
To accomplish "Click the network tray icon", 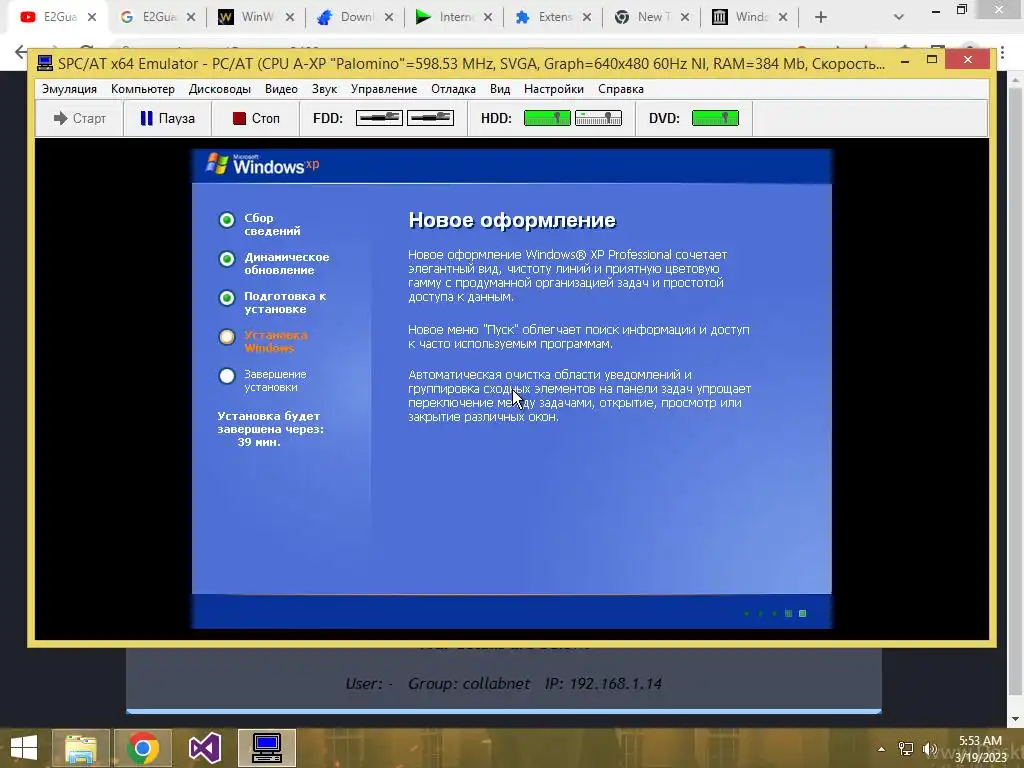I will pos(906,749).
